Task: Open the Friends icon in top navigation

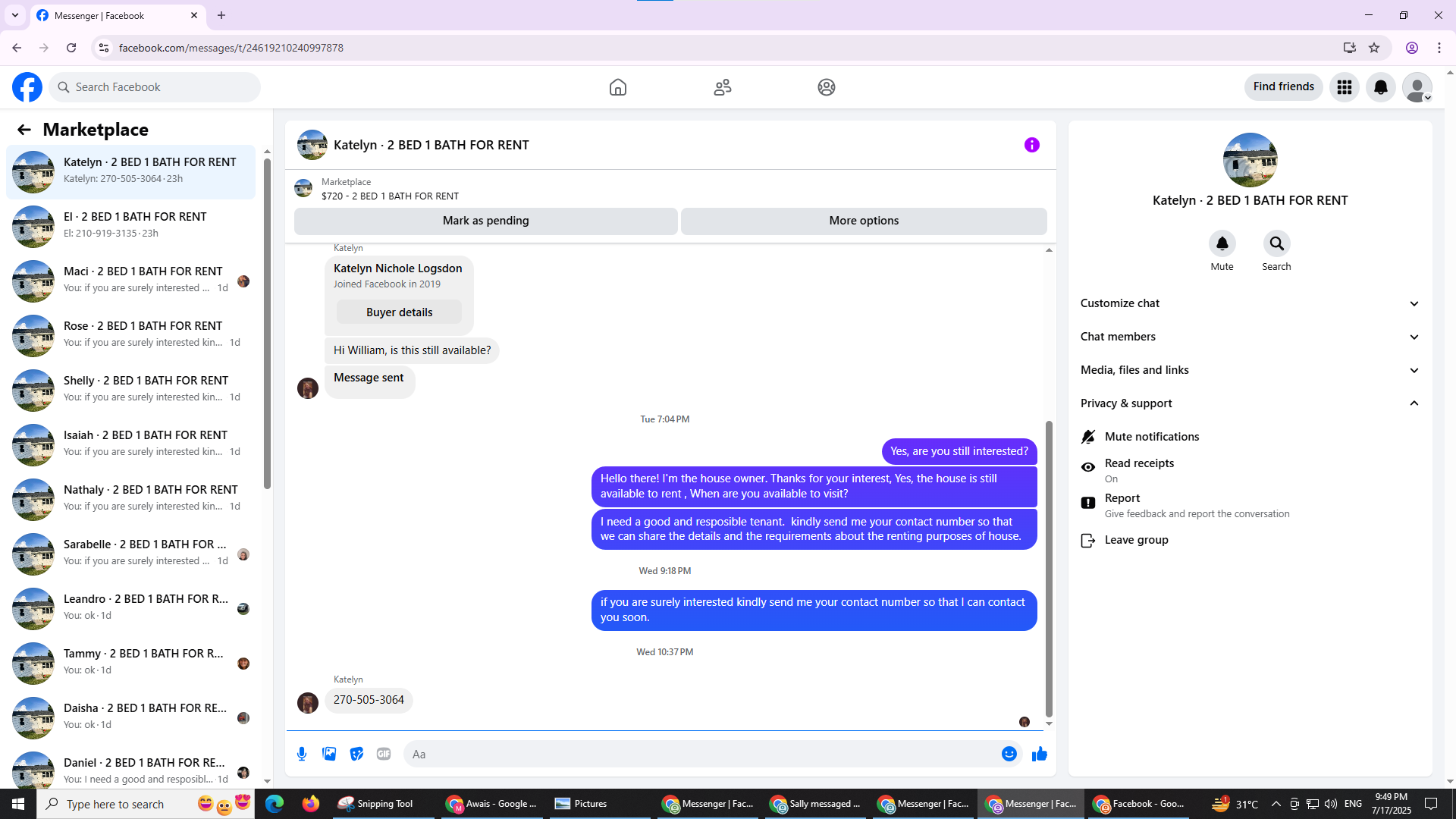Action: [x=723, y=87]
